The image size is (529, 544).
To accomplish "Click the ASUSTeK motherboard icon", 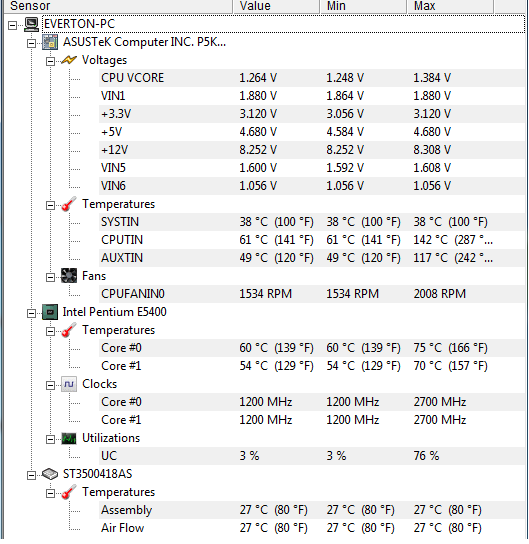I will click(50, 42).
